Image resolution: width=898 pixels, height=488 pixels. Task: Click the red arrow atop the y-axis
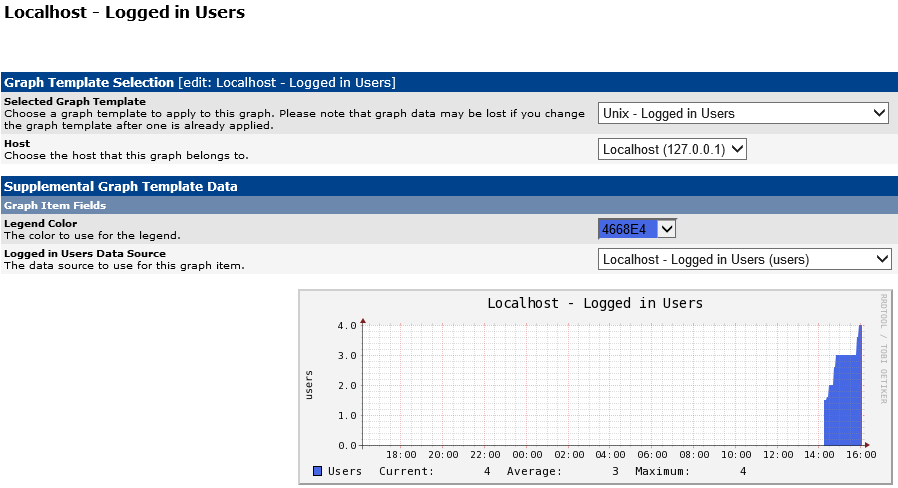364,320
